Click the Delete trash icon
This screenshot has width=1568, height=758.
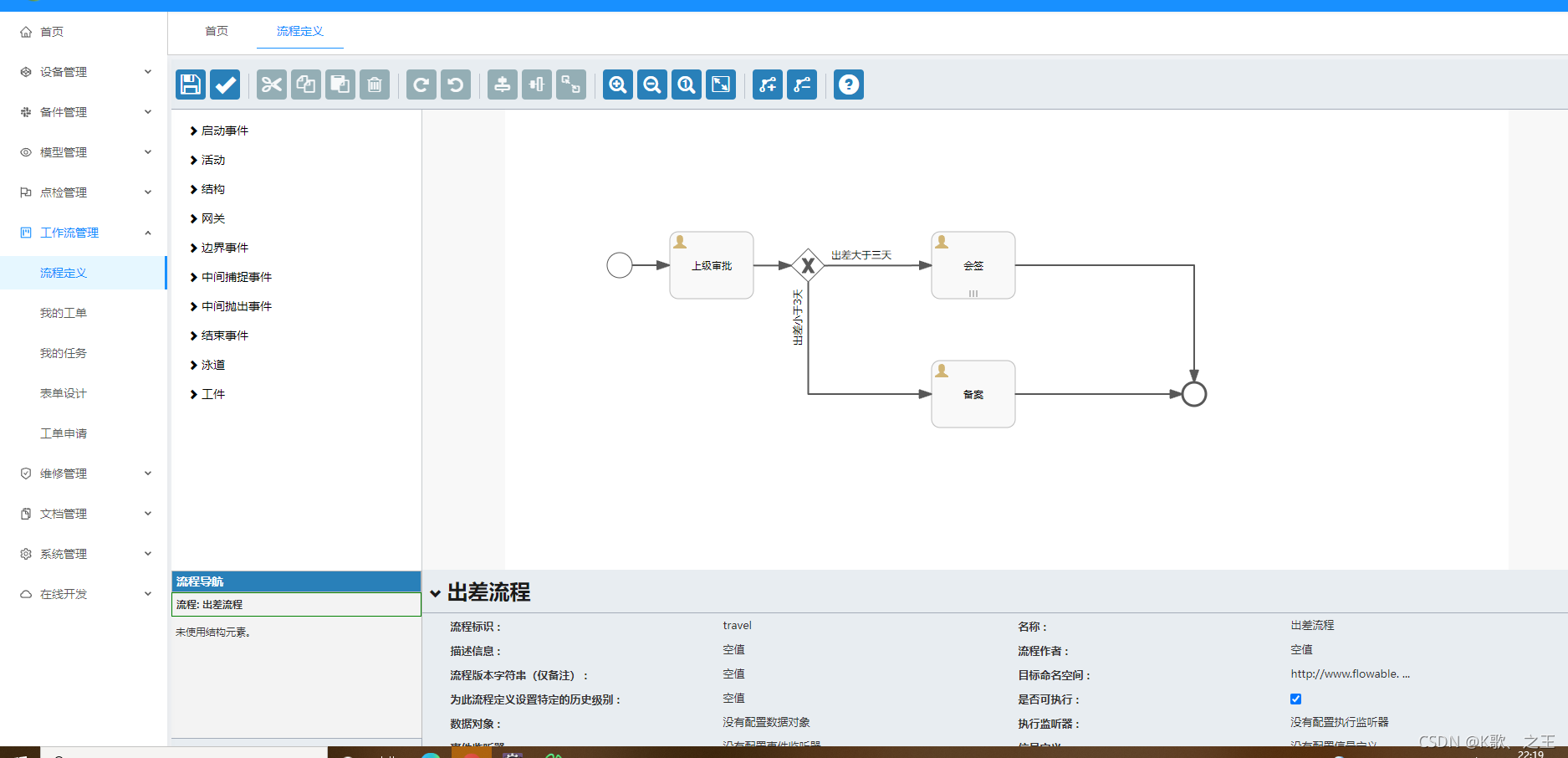click(375, 85)
